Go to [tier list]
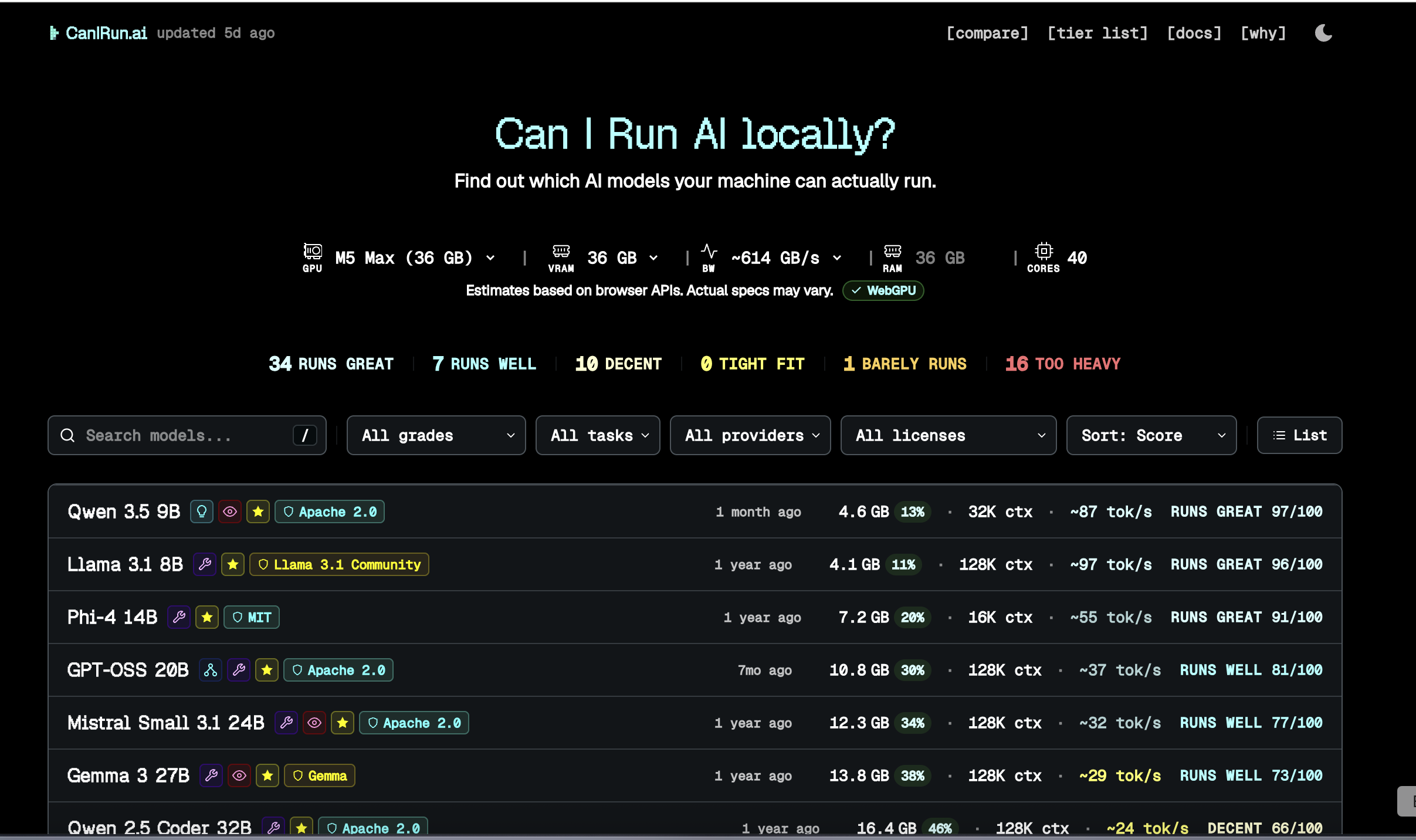Screen dimensions: 1416x840 [1097, 33]
